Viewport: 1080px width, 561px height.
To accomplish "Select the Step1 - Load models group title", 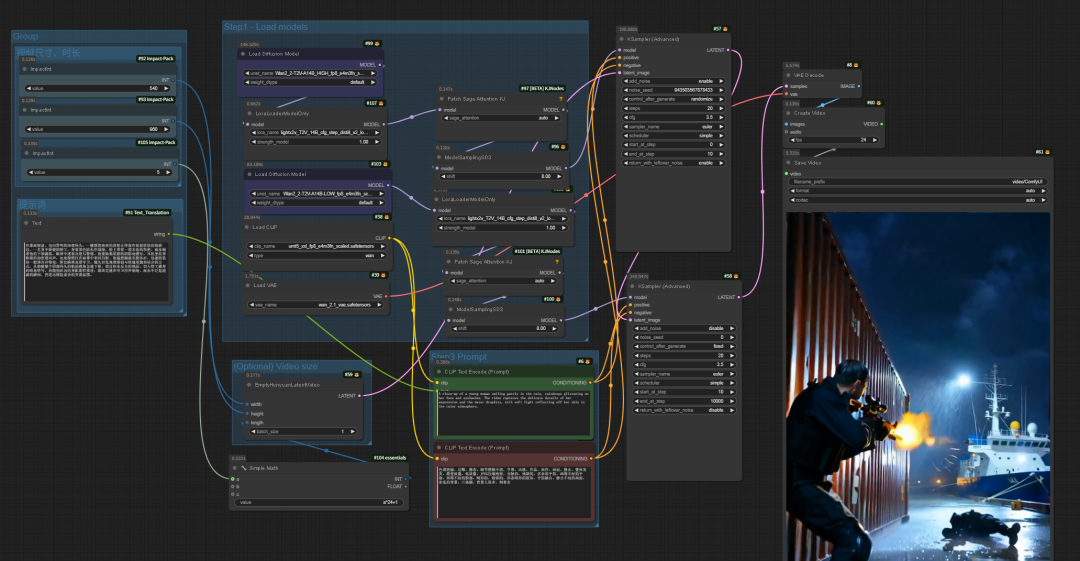I will [x=266, y=27].
